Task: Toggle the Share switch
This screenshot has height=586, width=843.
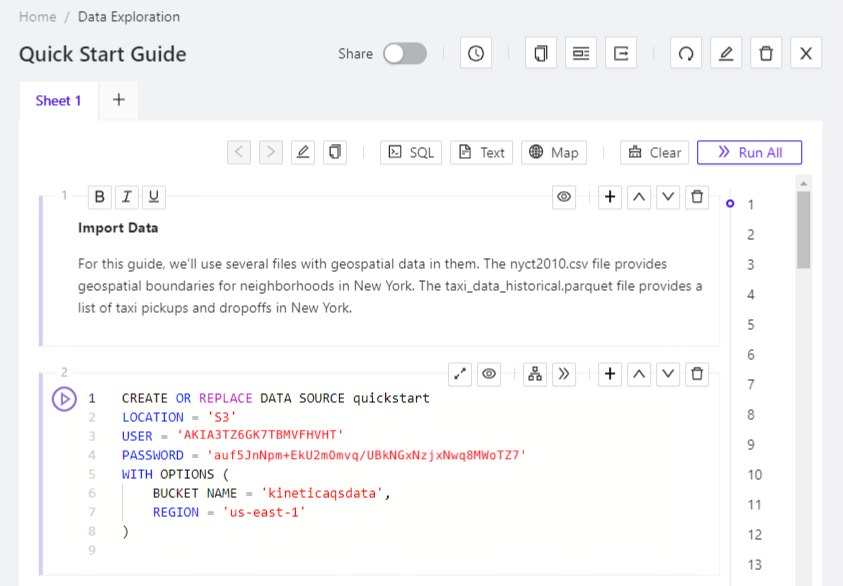Action: pyautogui.click(x=405, y=54)
